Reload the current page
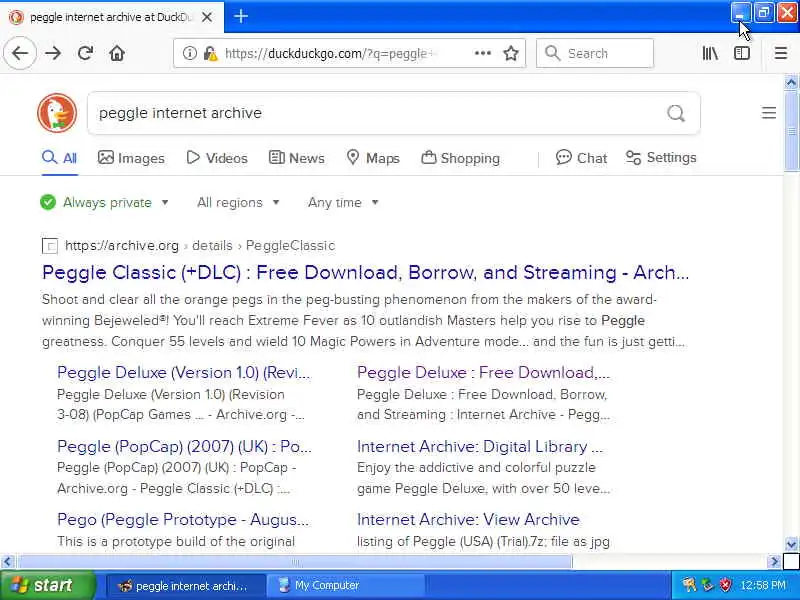The height and width of the screenshot is (600, 800). (x=85, y=53)
